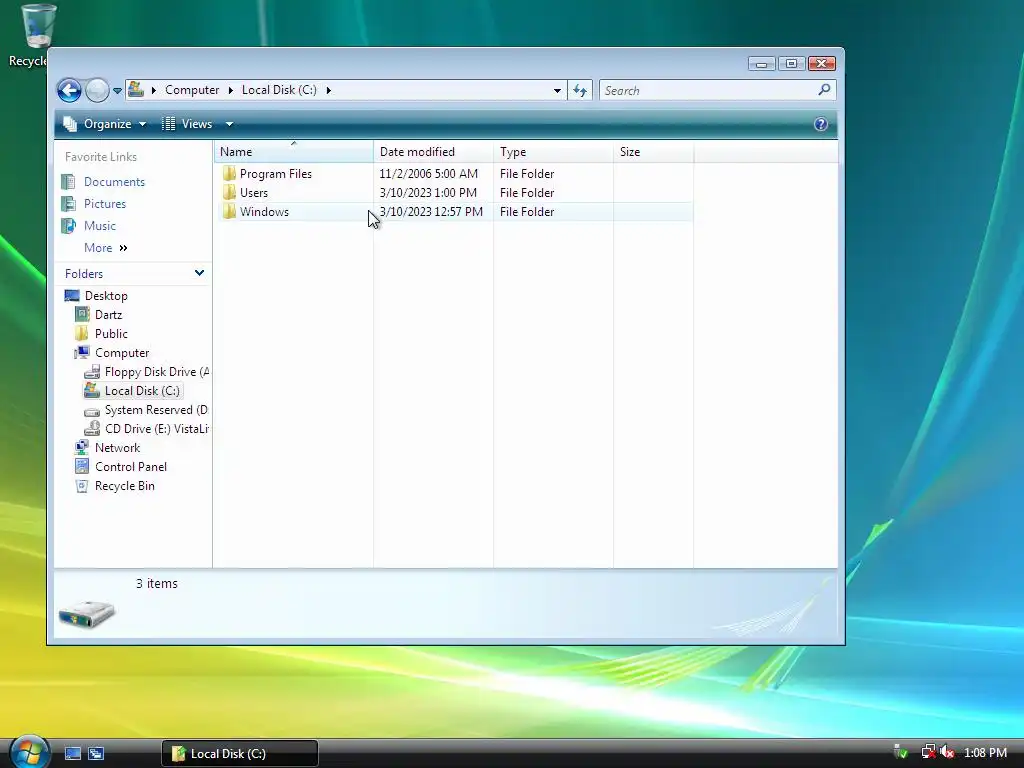Go back with the blue Back arrow

(x=69, y=90)
